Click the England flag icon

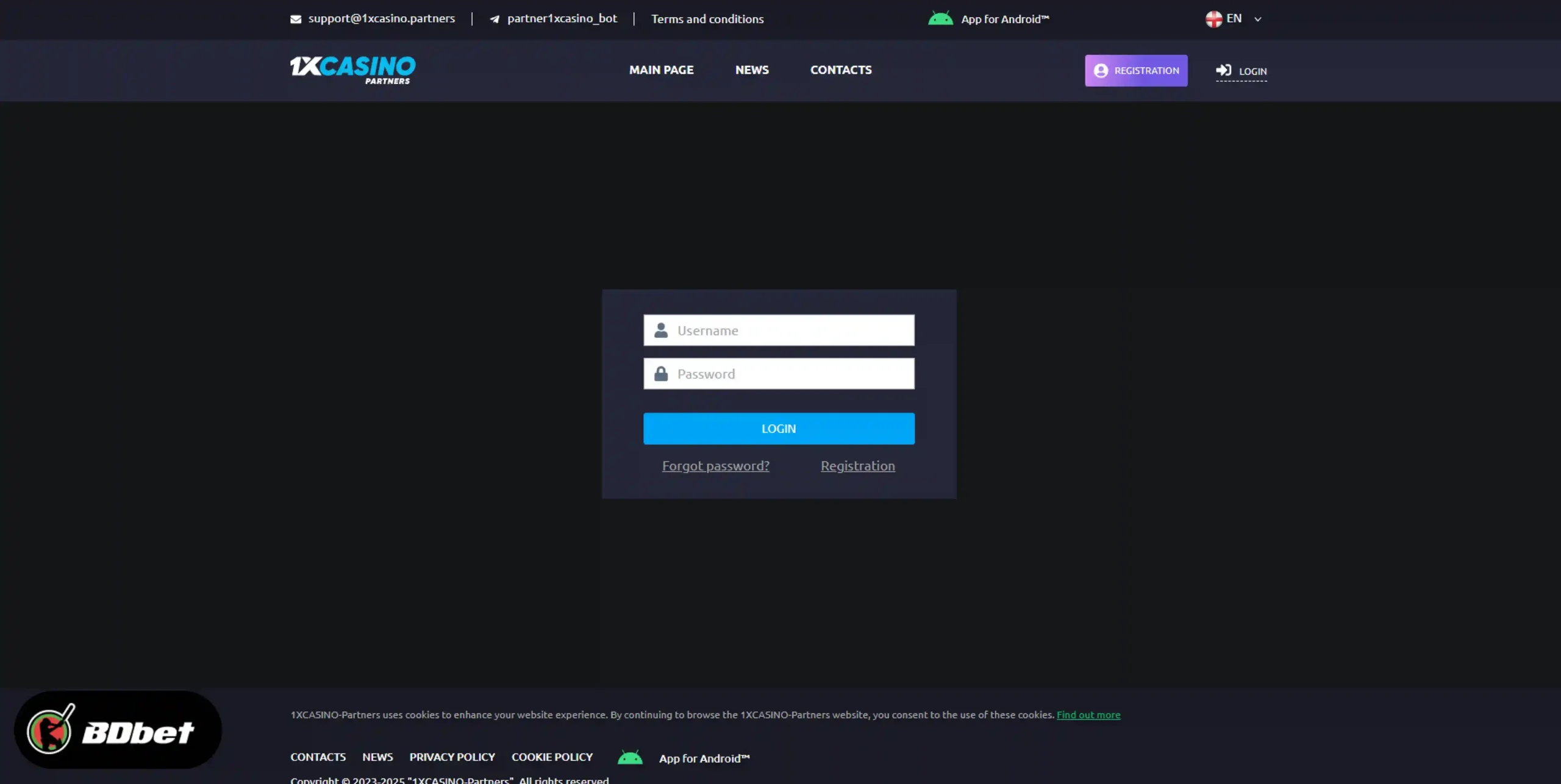click(1213, 19)
